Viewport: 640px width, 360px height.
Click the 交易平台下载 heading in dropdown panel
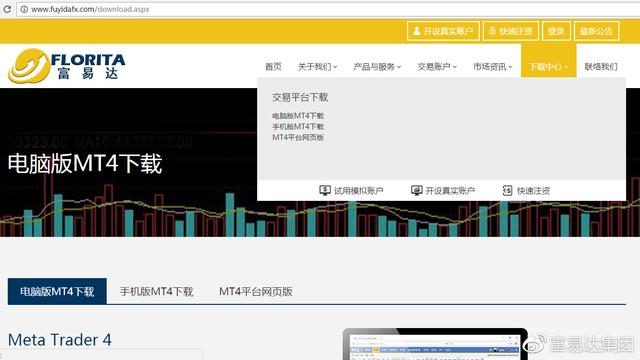[300, 97]
